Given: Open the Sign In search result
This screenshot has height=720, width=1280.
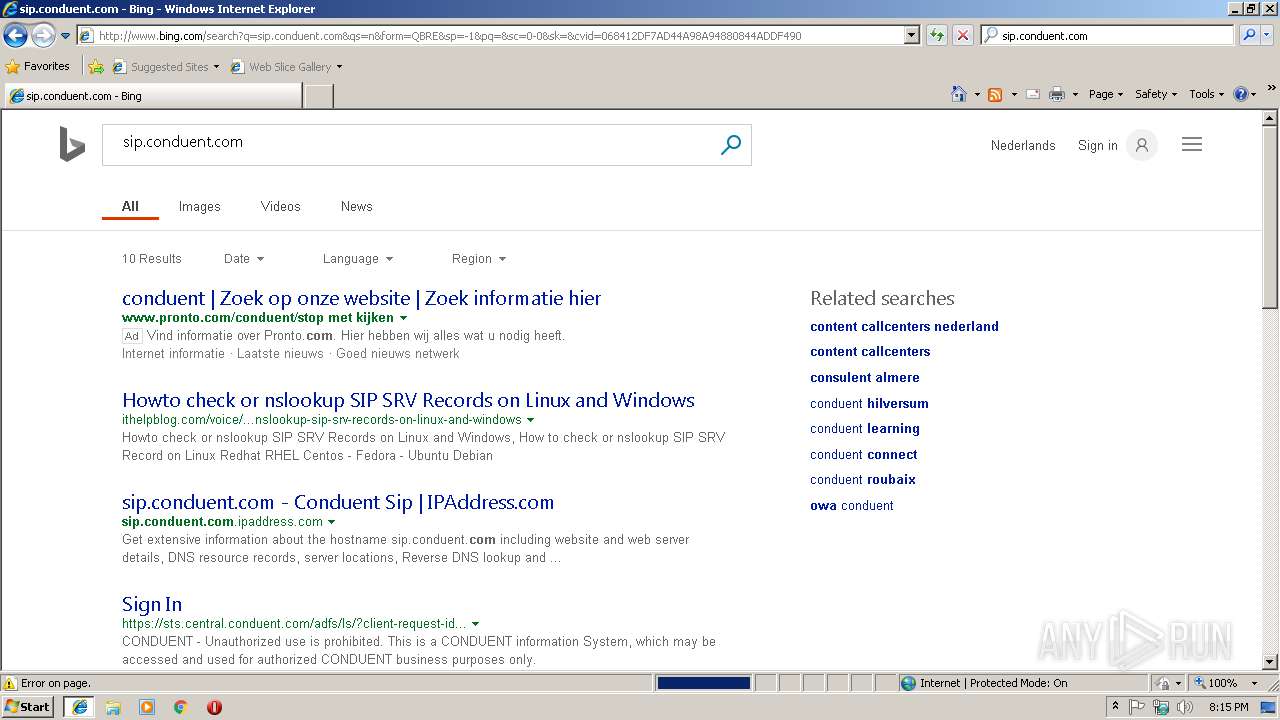Looking at the screenshot, I should point(152,604).
